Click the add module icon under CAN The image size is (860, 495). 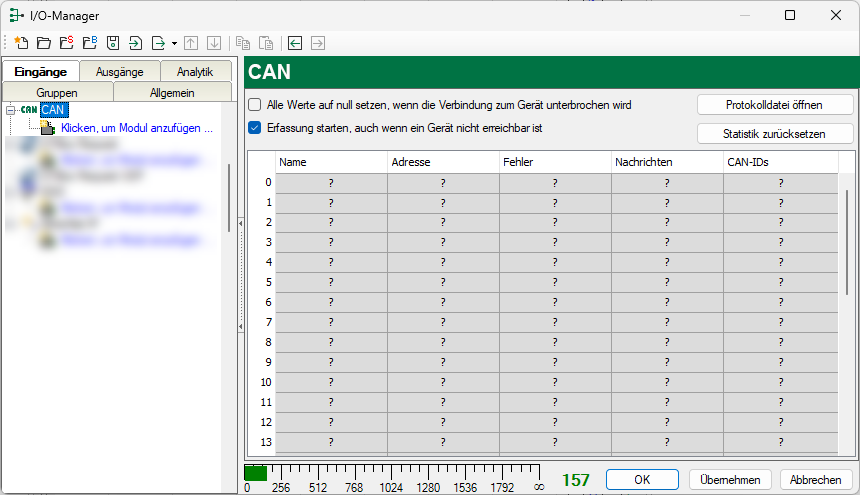click(x=48, y=128)
